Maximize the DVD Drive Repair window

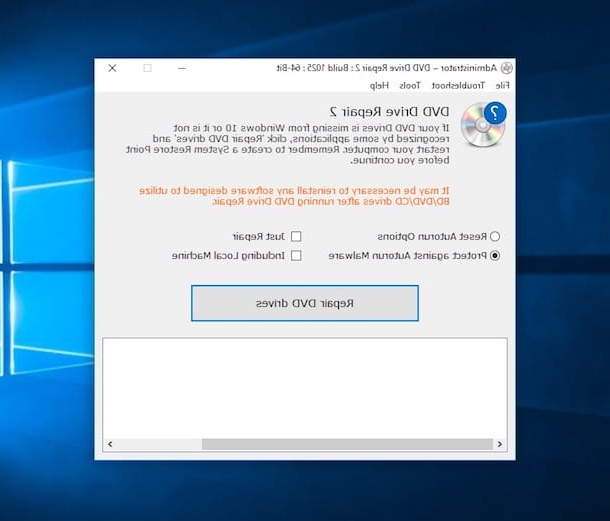pos(147,68)
